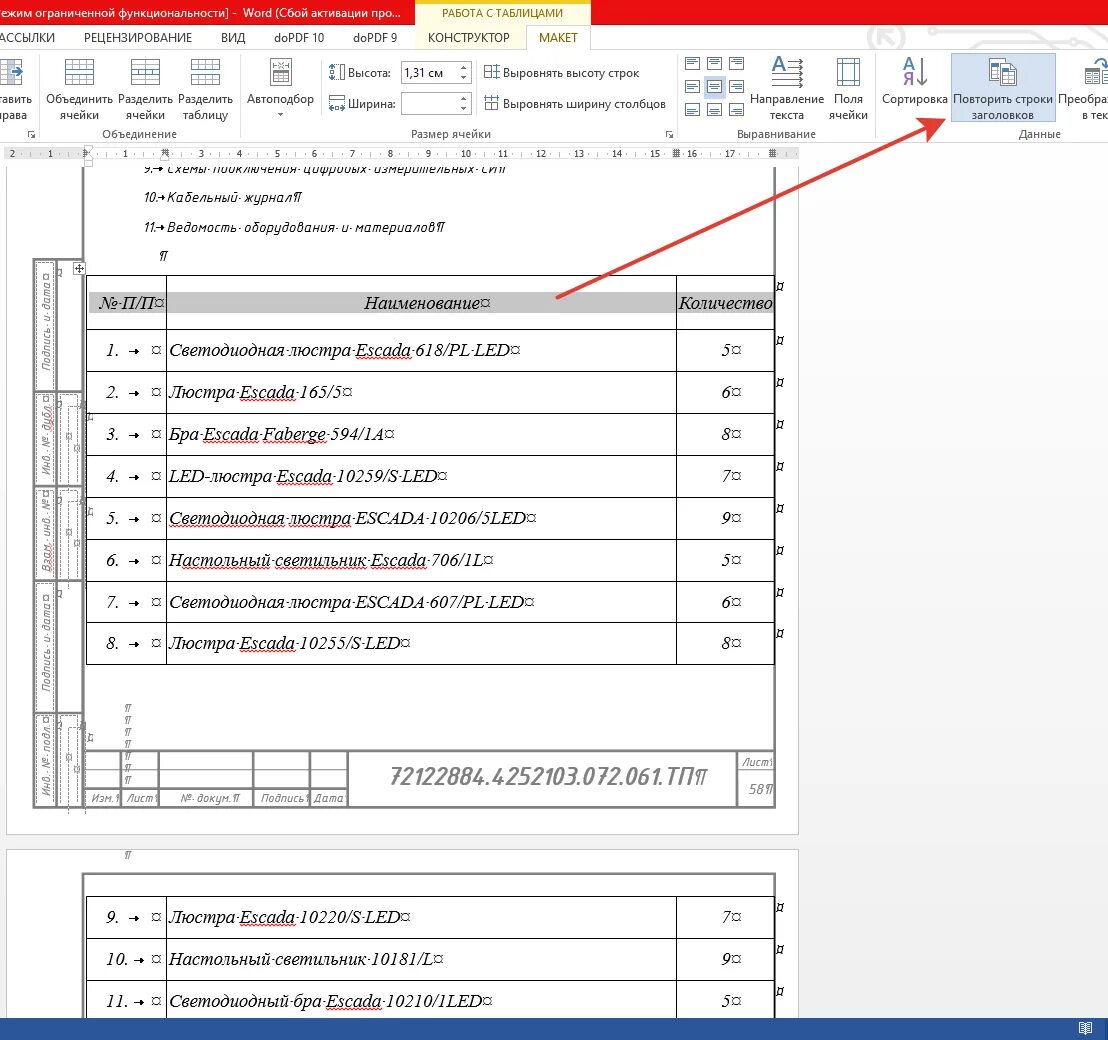Image resolution: width=1108 pixels, height=1040 pixels.
Task: Open Cell Margins (Поля ячейки)
Action: click(848, 88)
